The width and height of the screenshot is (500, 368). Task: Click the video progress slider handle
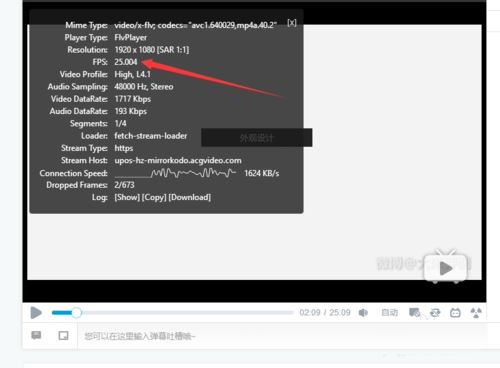coord(76,313)
